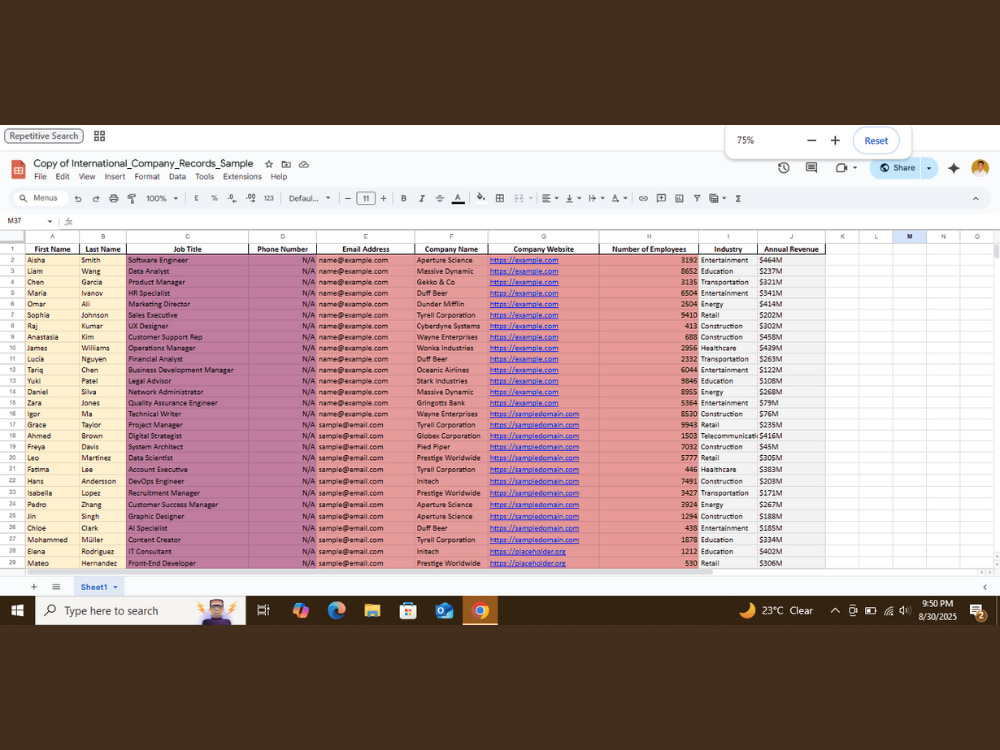This screenshot has width=1000, height=750.
Task: Format as percent
Action: (214, 198)
